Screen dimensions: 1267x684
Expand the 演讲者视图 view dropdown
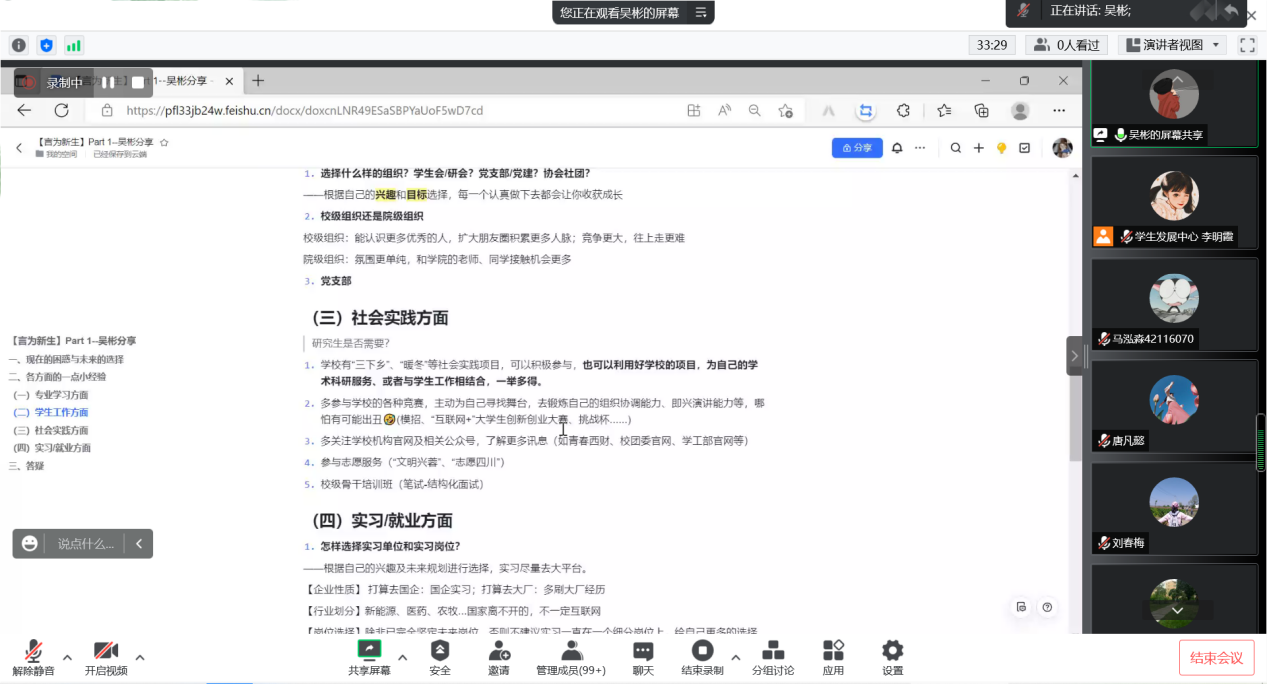1216,45
